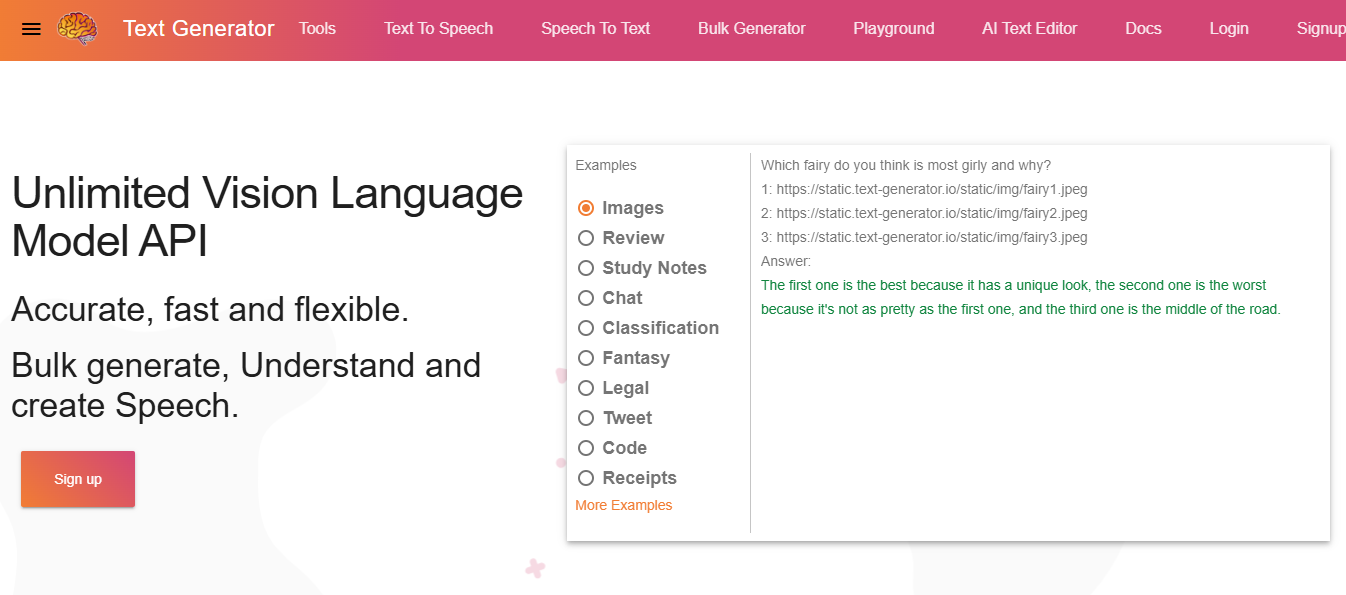Select the Classification example
This screenshot has height=595, width=1346.
pyautogui.click(x=586, y=328)
